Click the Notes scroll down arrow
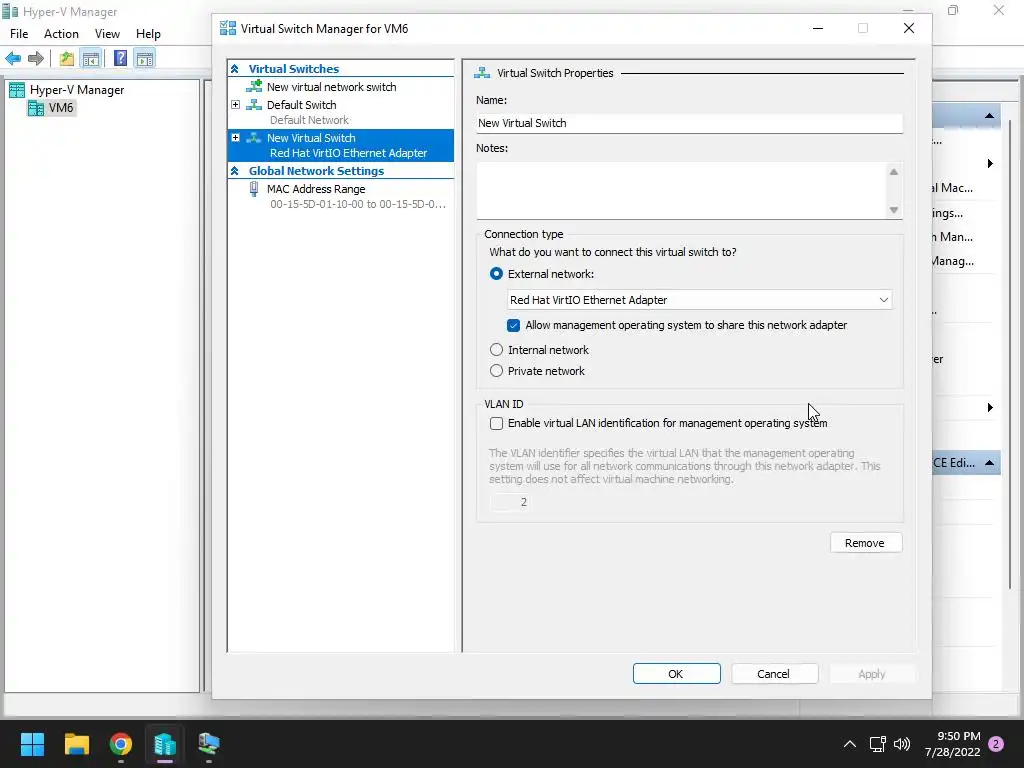 [894, 210]
